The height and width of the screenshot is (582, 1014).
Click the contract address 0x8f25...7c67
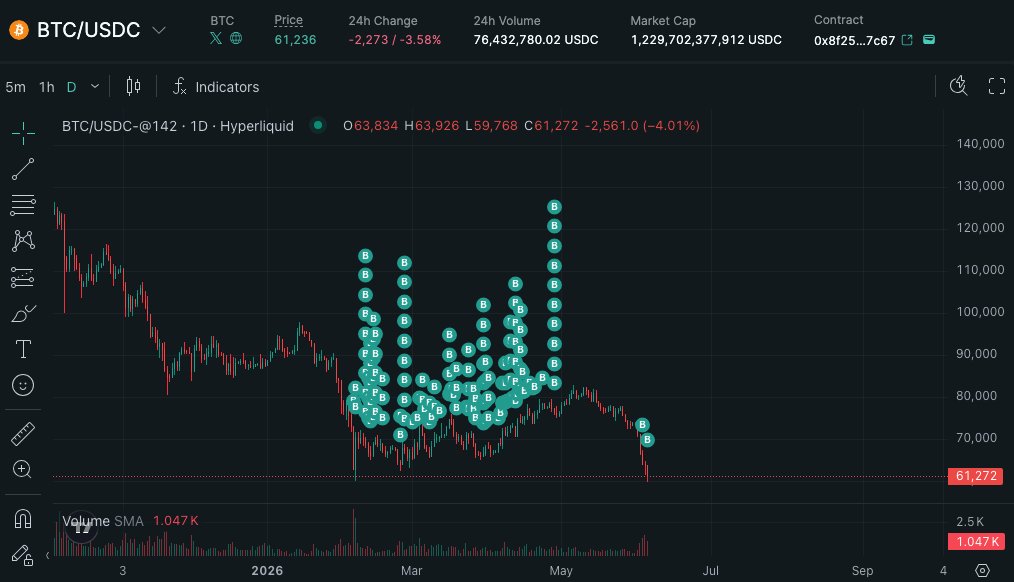point(854,40)
